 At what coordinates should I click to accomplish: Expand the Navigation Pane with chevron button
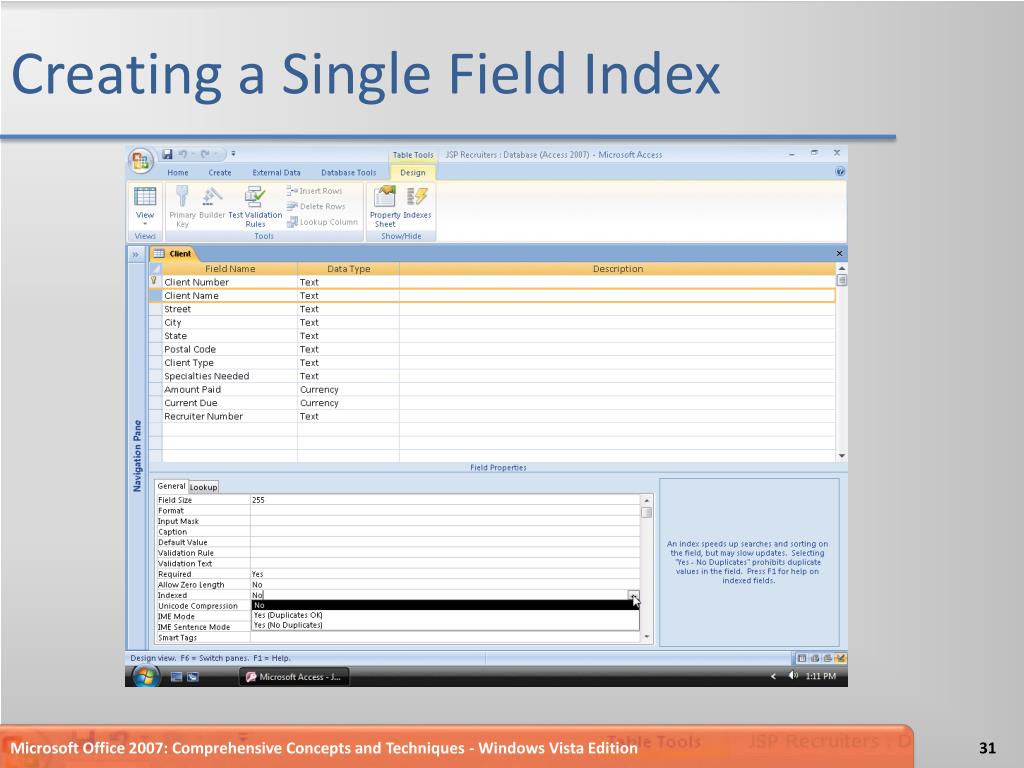click(x=136, y=254)
